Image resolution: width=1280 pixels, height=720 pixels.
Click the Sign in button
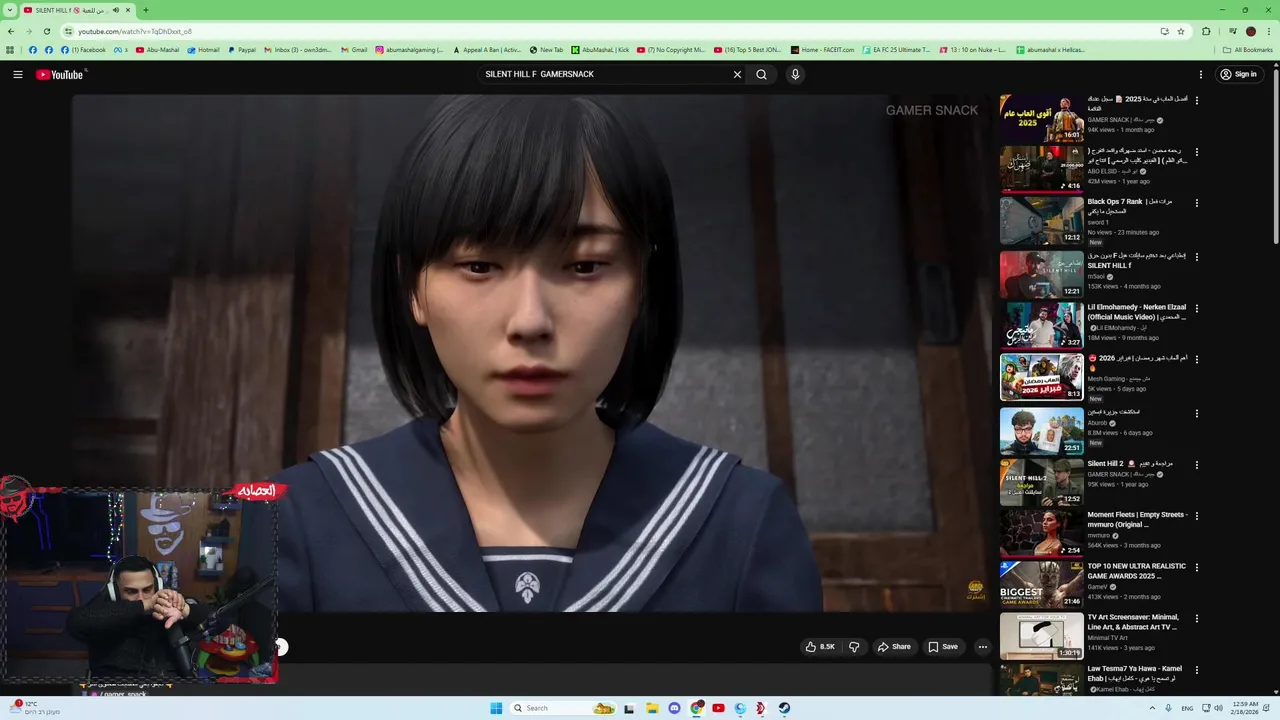click(1238, 75)
